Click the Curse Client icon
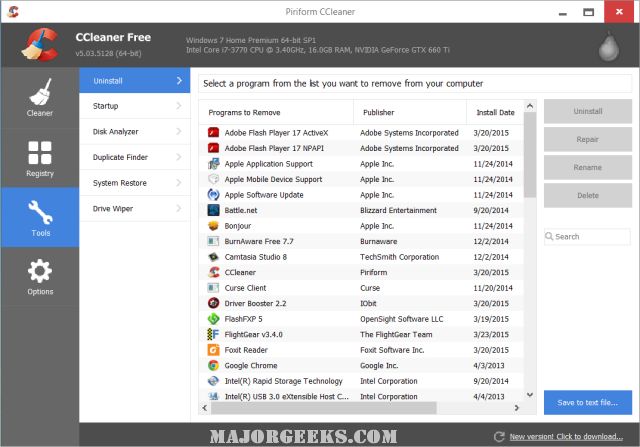The height and width of the screenshot is (447, 640). pos(213,288)
